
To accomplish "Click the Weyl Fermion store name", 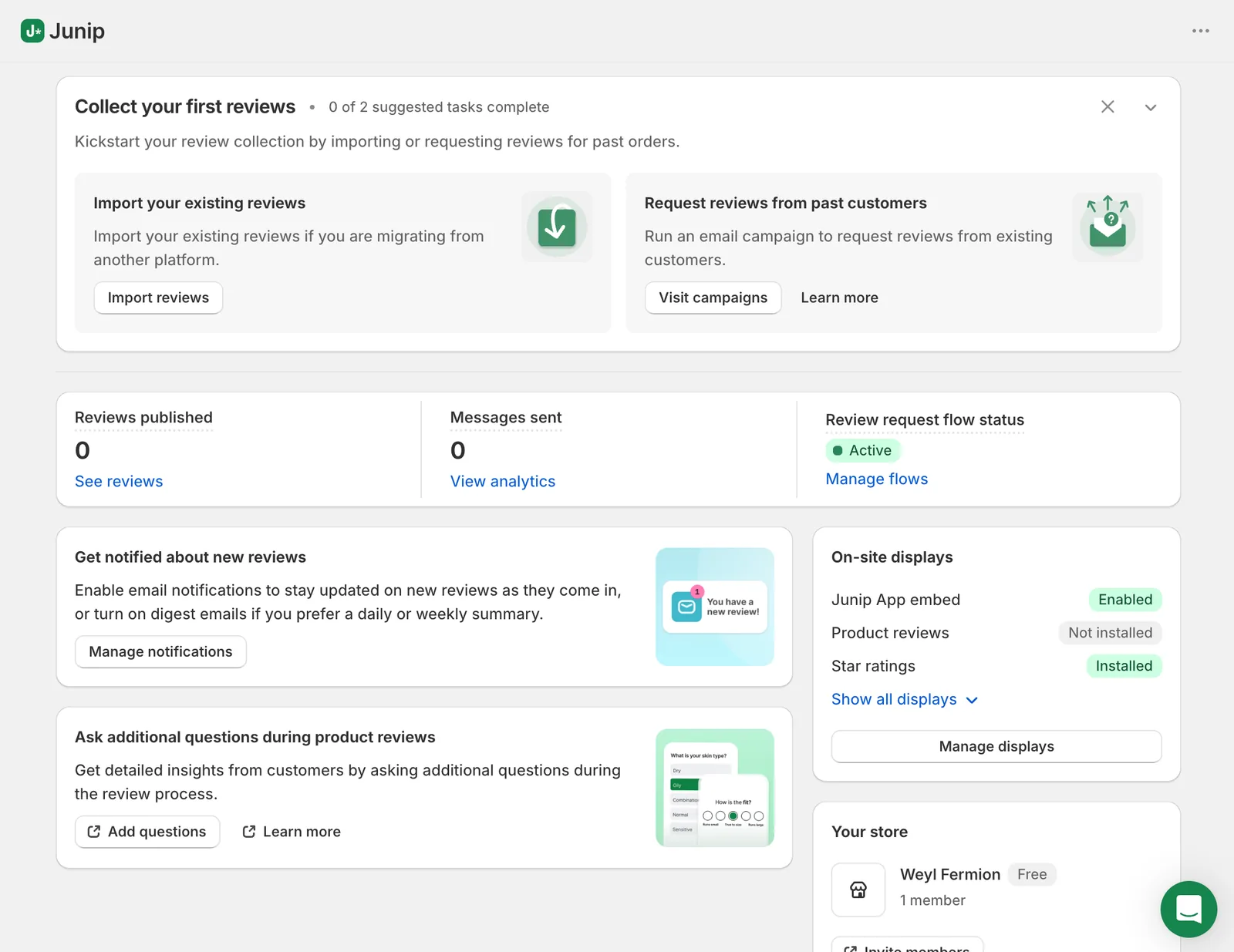I will (950, 874).
